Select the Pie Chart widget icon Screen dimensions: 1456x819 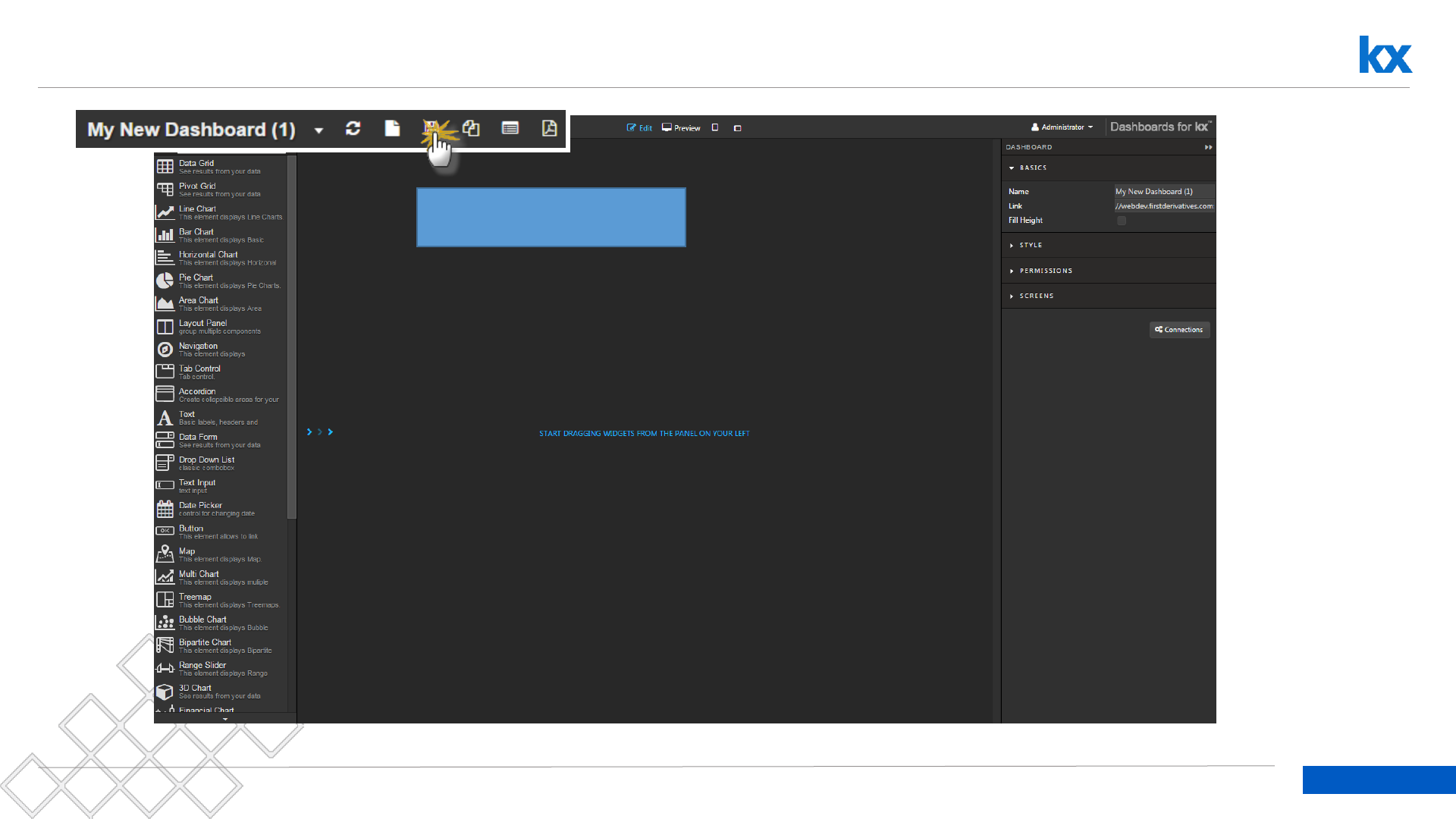pos(165,281)
